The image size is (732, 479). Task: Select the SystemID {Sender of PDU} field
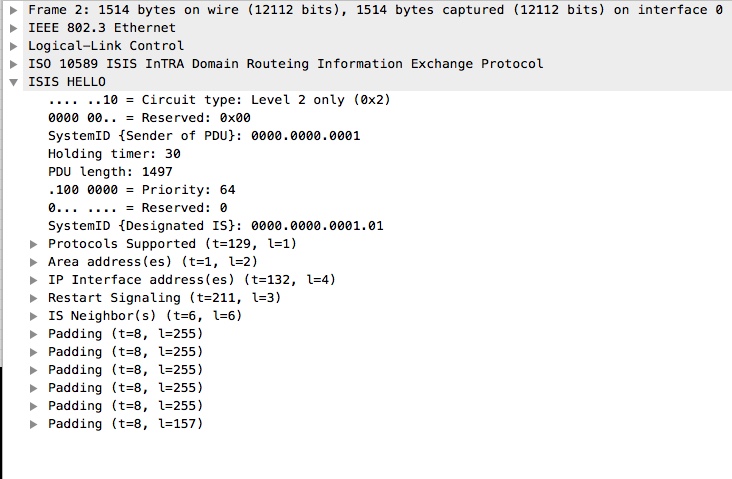tap(203, 136)
